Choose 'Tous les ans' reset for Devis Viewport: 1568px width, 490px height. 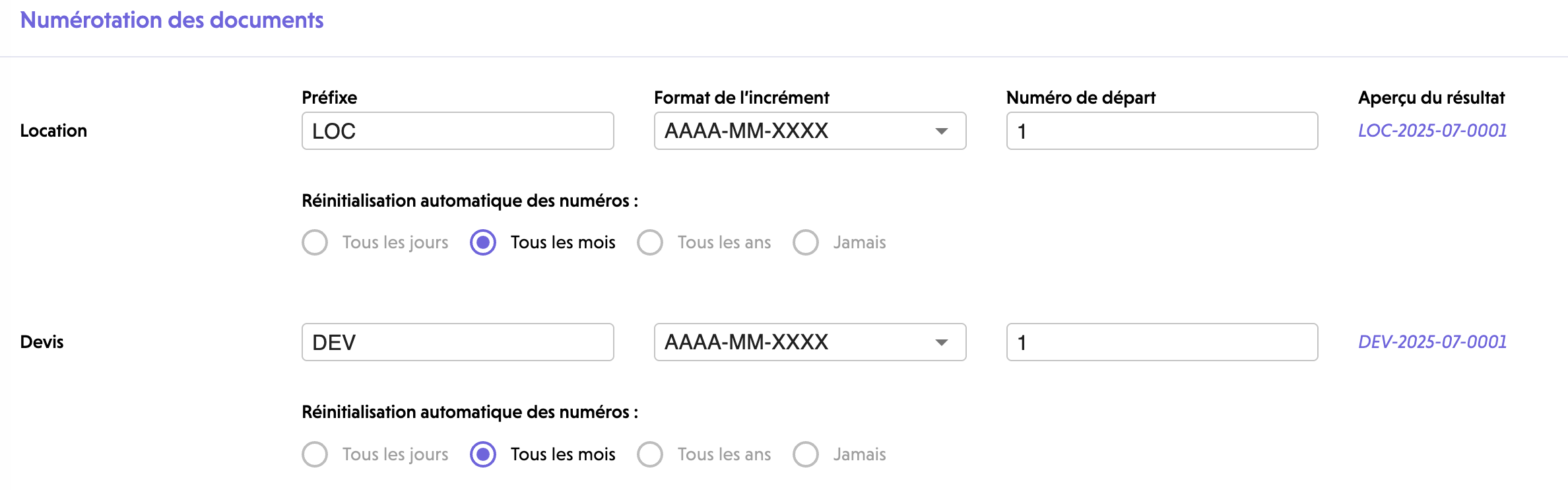click(x=650, y=454)
